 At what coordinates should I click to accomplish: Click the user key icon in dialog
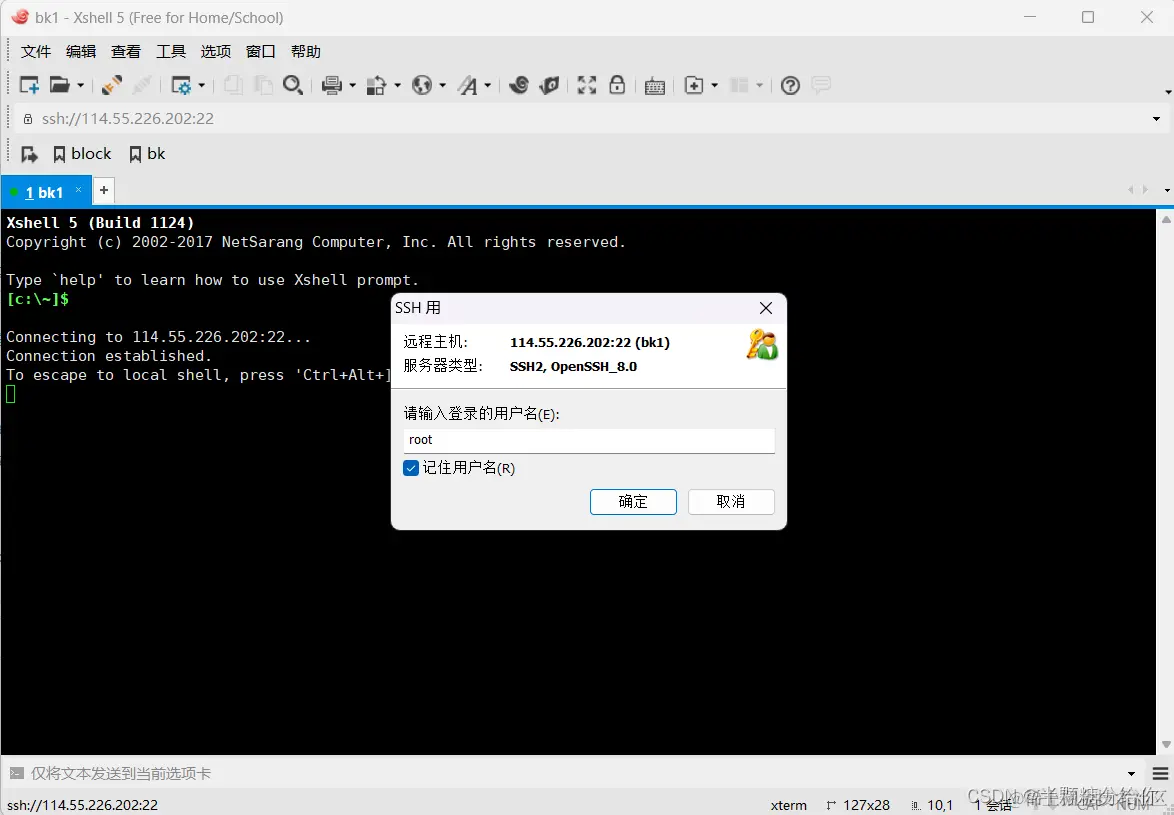(x=762, y=344)
